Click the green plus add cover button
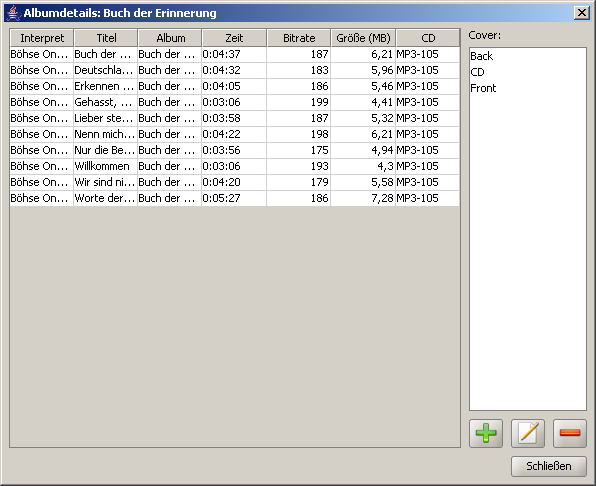This screenshot has width=596, height=486. [x=486, y=434]
